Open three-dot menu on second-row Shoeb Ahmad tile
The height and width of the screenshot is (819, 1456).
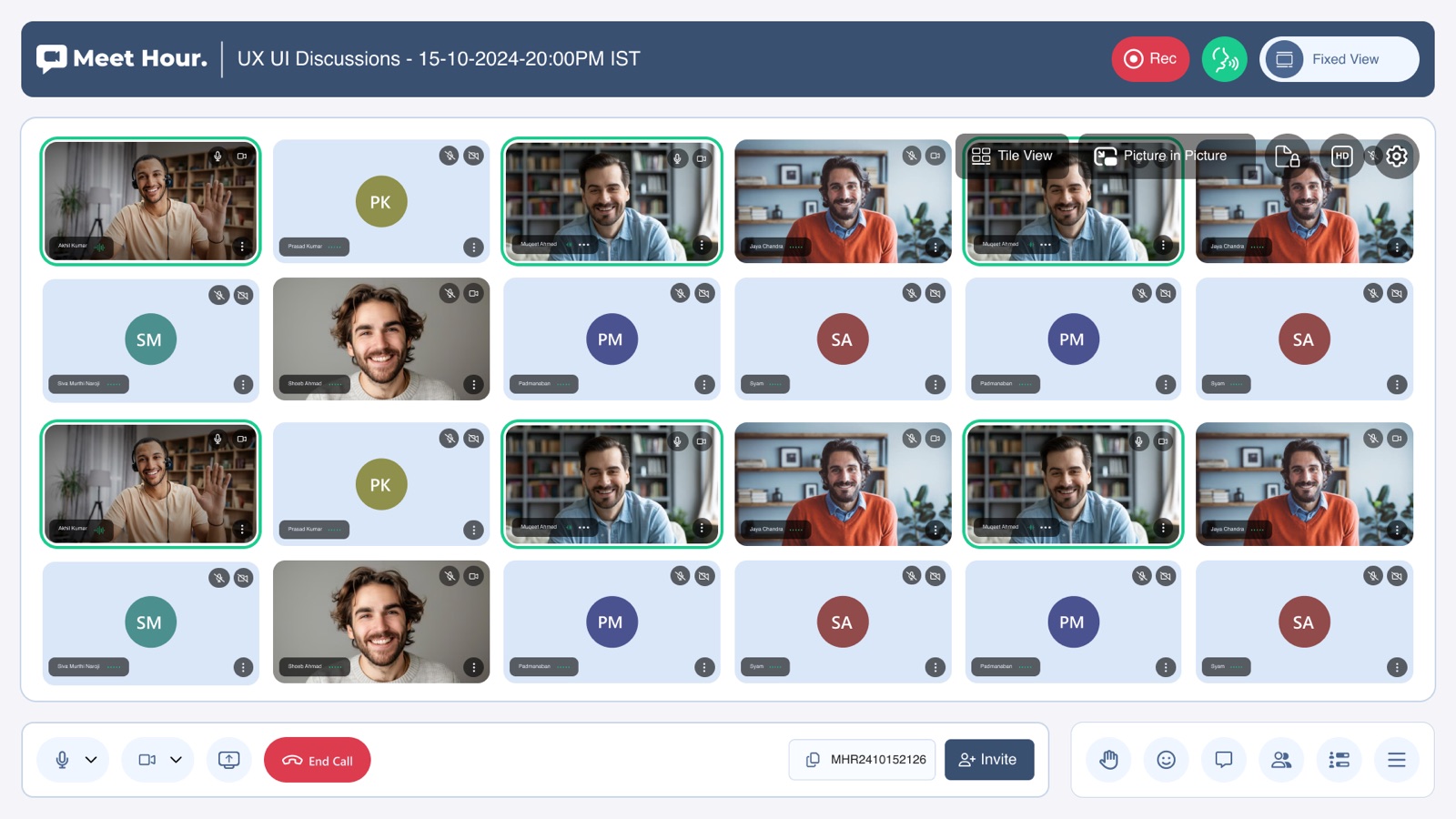473,384
